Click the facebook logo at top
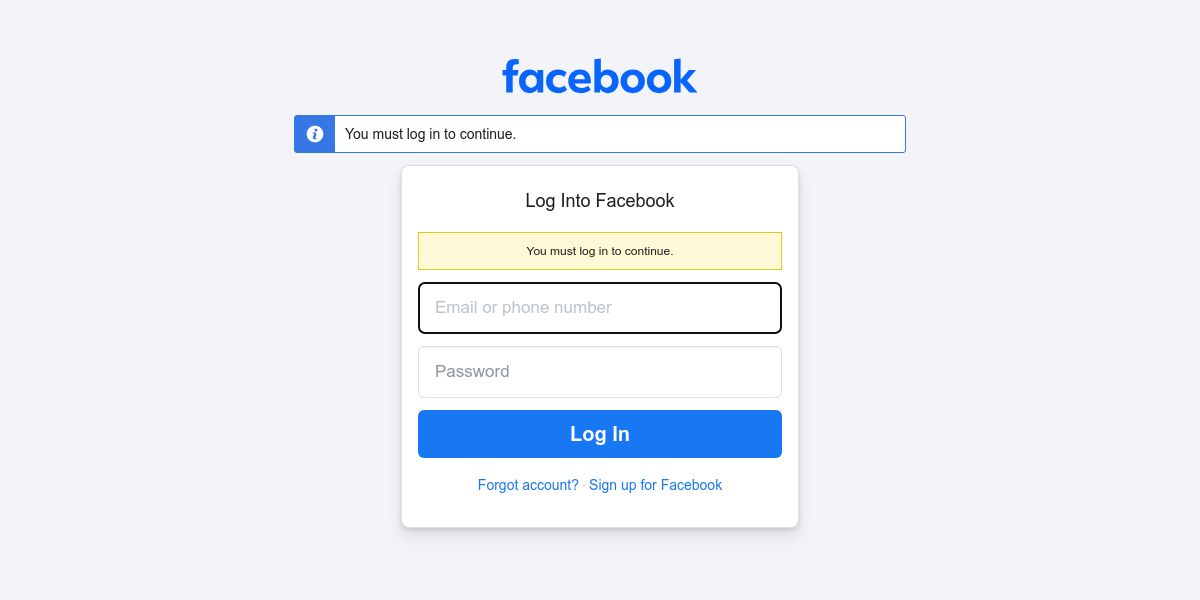Screen dimensions: 1200x600 coord(599,76)
